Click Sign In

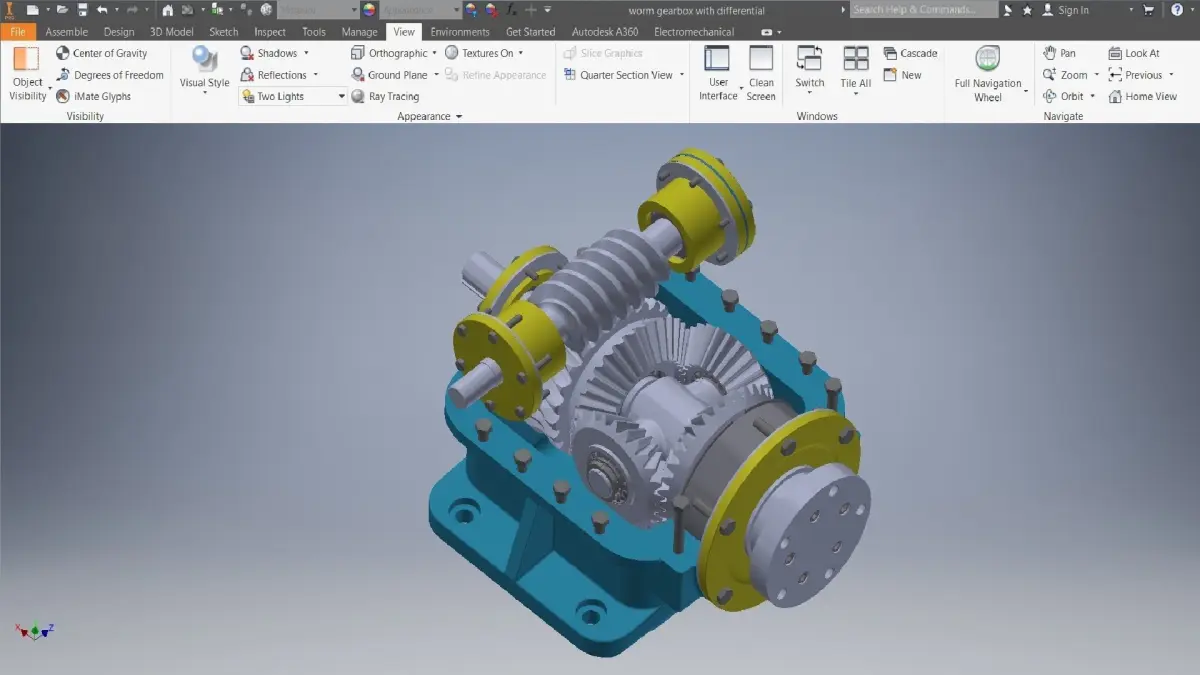[x=1072, y=10]
